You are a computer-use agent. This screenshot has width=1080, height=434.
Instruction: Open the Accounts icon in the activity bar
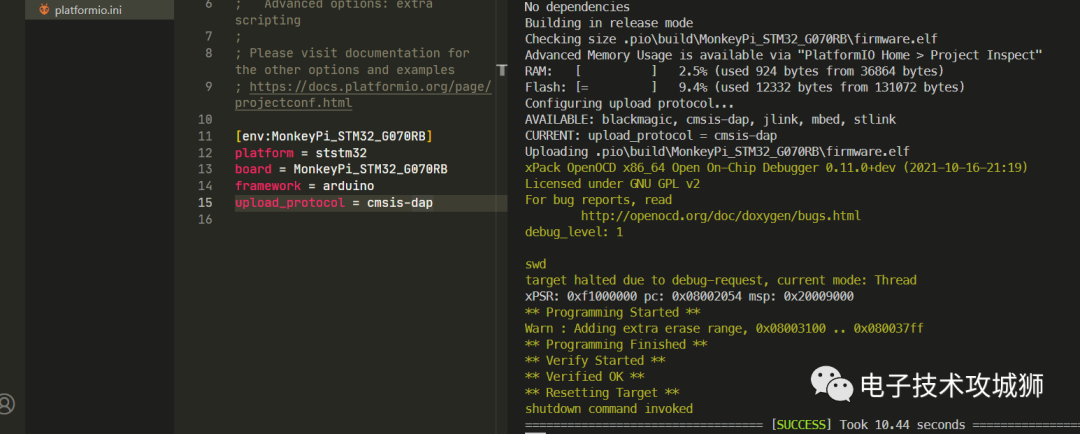pos(7,404)
